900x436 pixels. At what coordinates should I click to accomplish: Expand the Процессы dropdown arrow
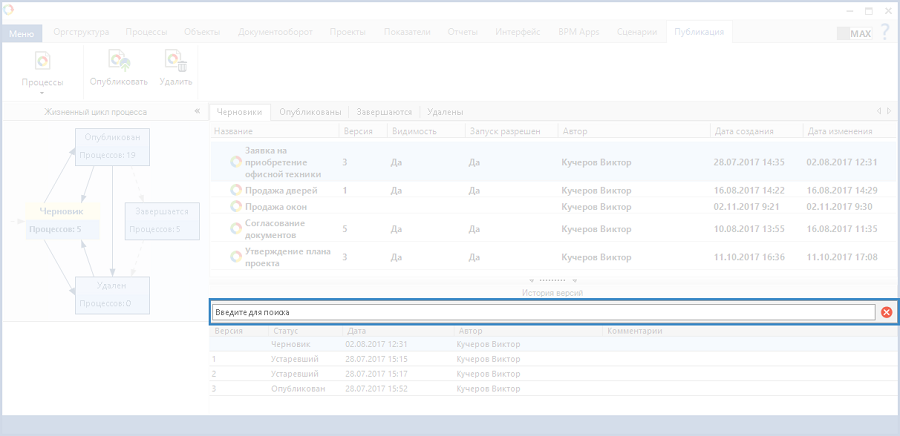(42, 93)
